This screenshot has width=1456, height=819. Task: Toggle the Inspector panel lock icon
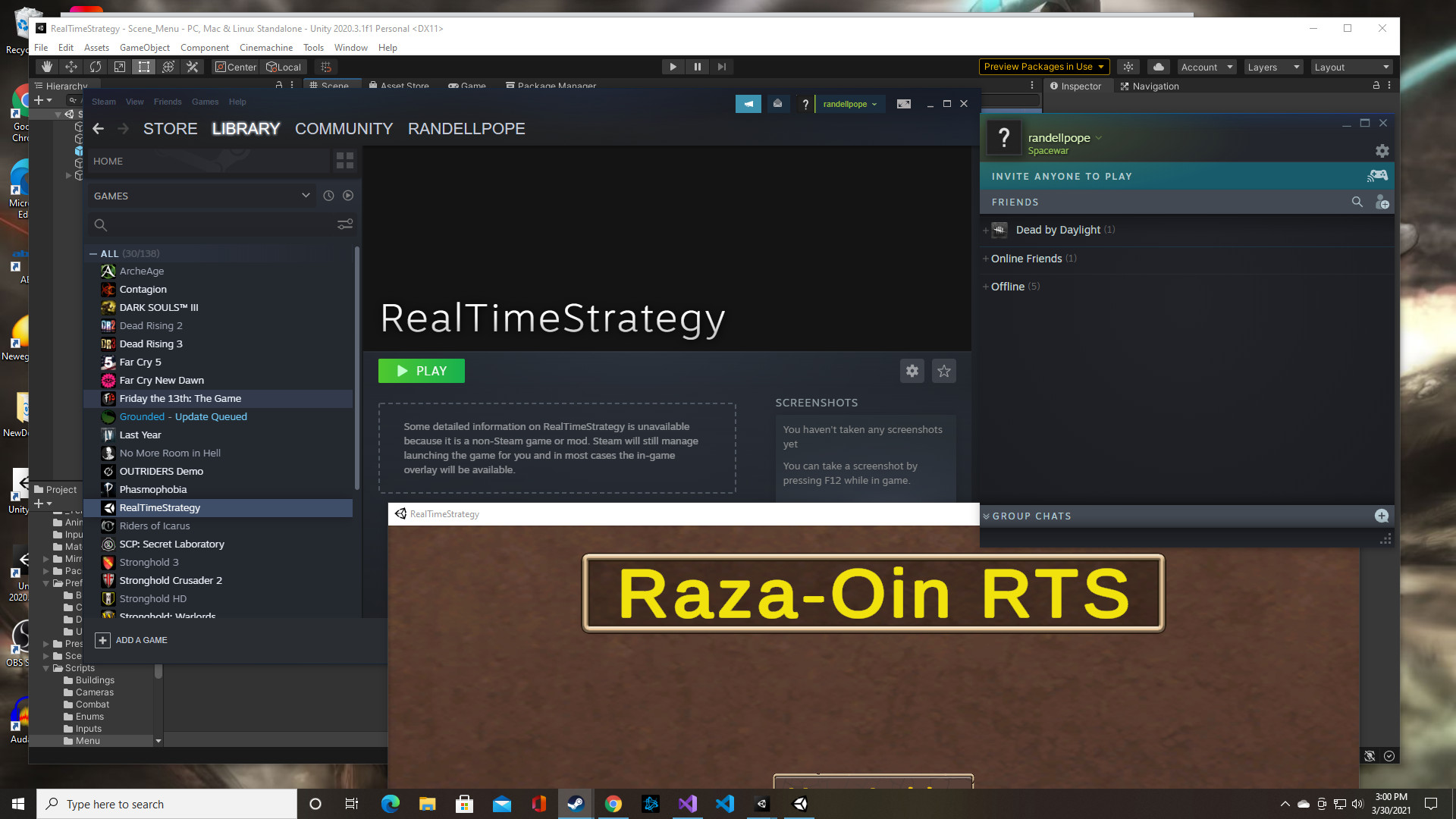(1376, 86)
